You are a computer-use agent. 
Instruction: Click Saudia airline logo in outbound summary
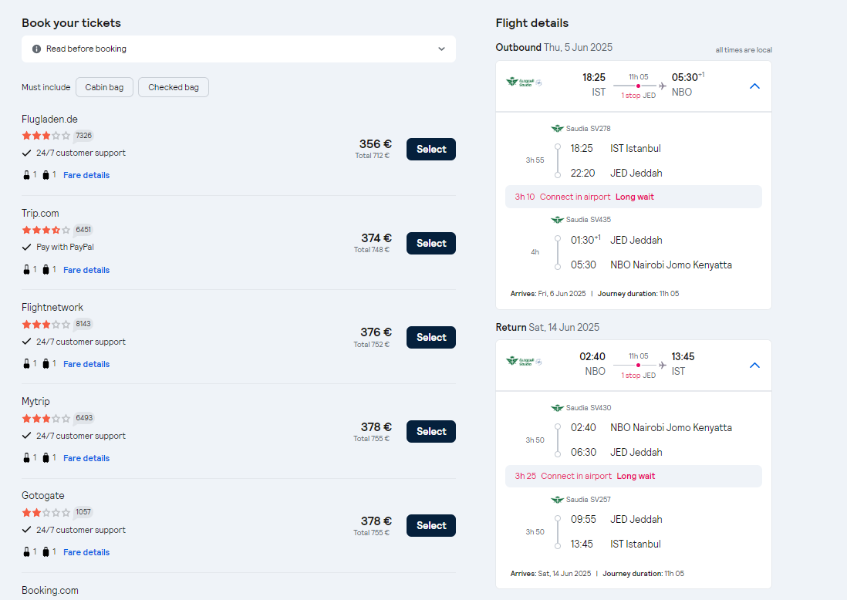(523, 82)
